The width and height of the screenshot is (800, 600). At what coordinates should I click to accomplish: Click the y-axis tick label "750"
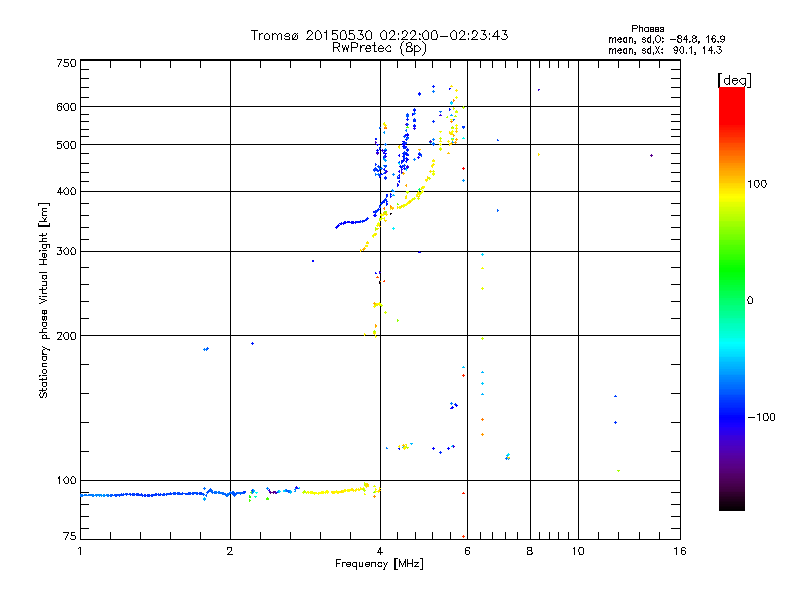click(x=66, y=63)
